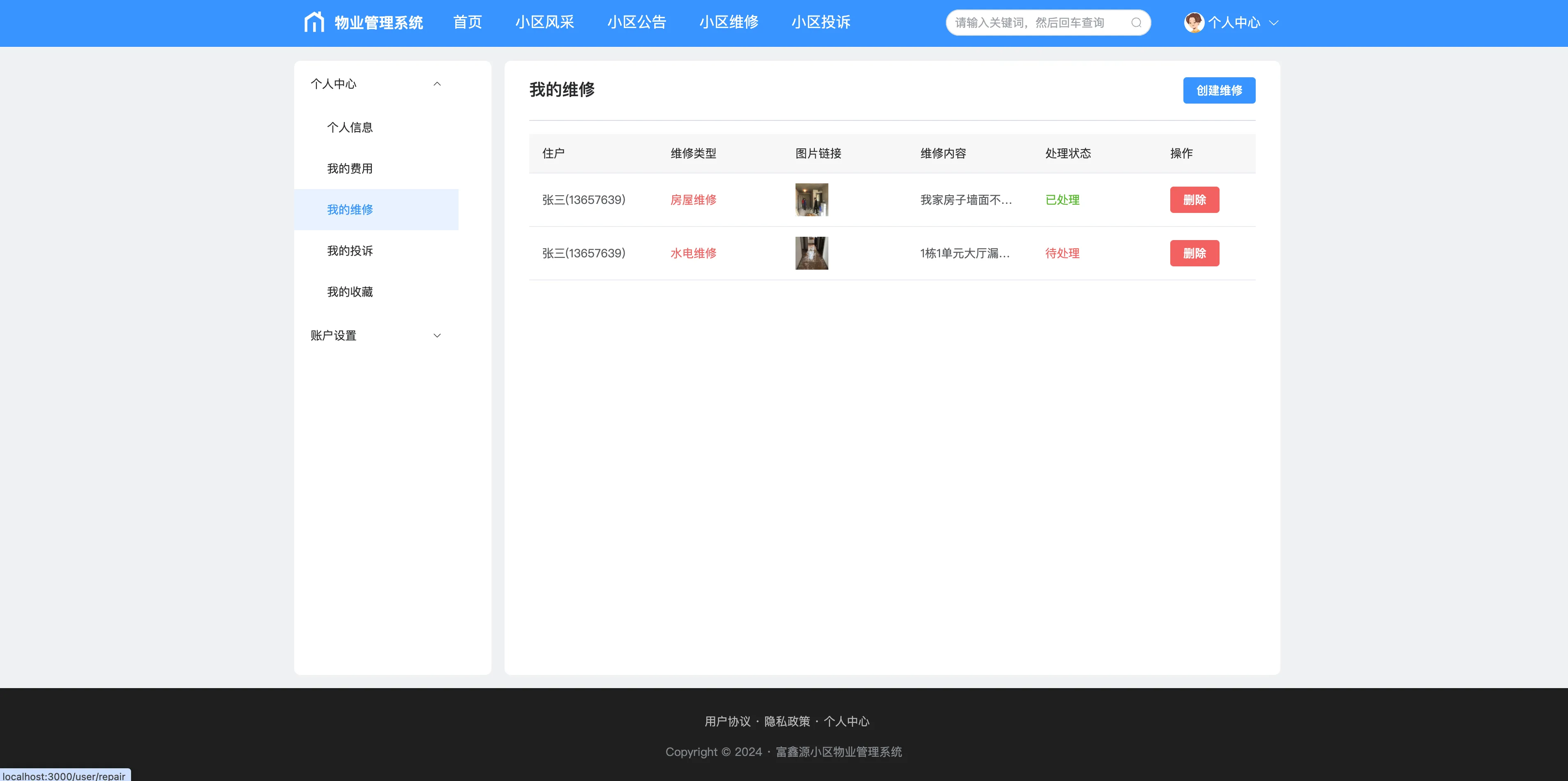Navigate to 小区投诉 in top bar

click(x=821, y=23)
